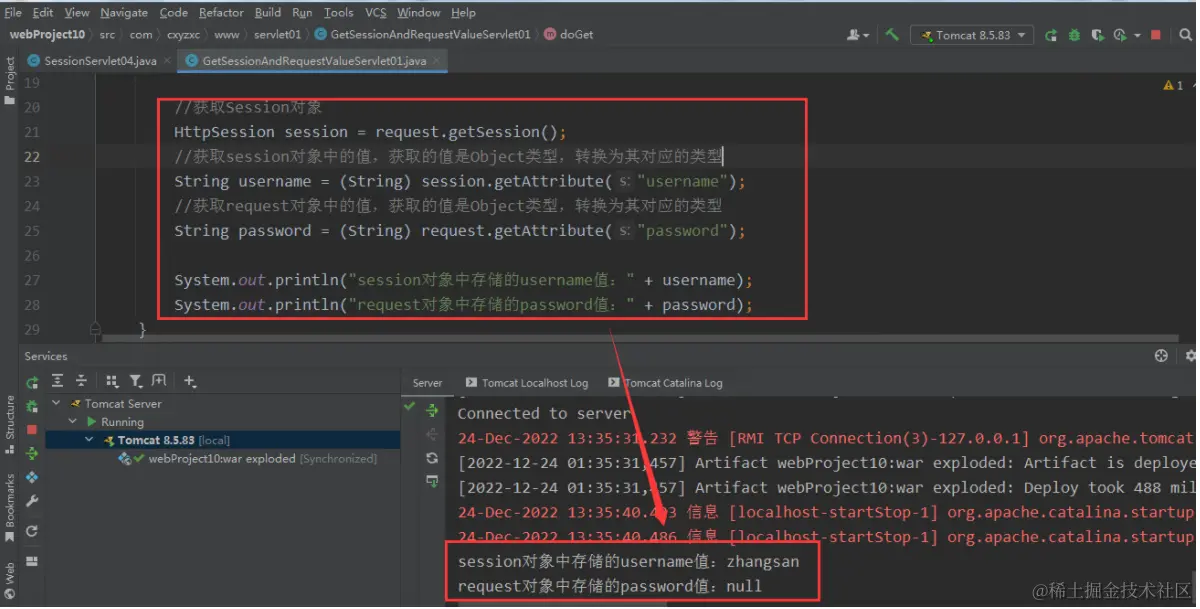The width and height of the screenshot is (1200, 609).
Task: Click Open in New Tab icon in Services
Action: (159, 381)
